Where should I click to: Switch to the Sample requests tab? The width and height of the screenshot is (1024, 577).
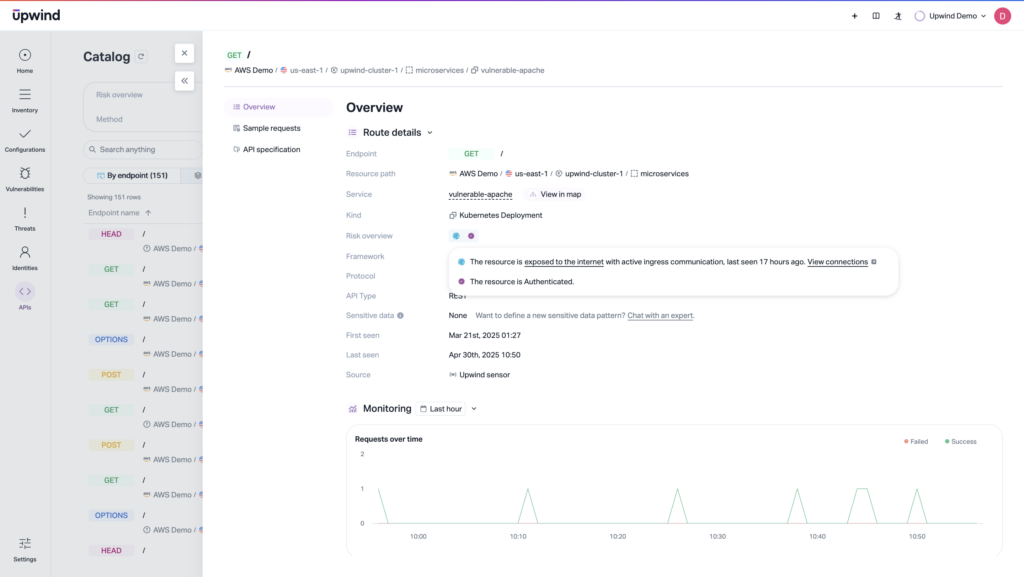pos(273,127)
